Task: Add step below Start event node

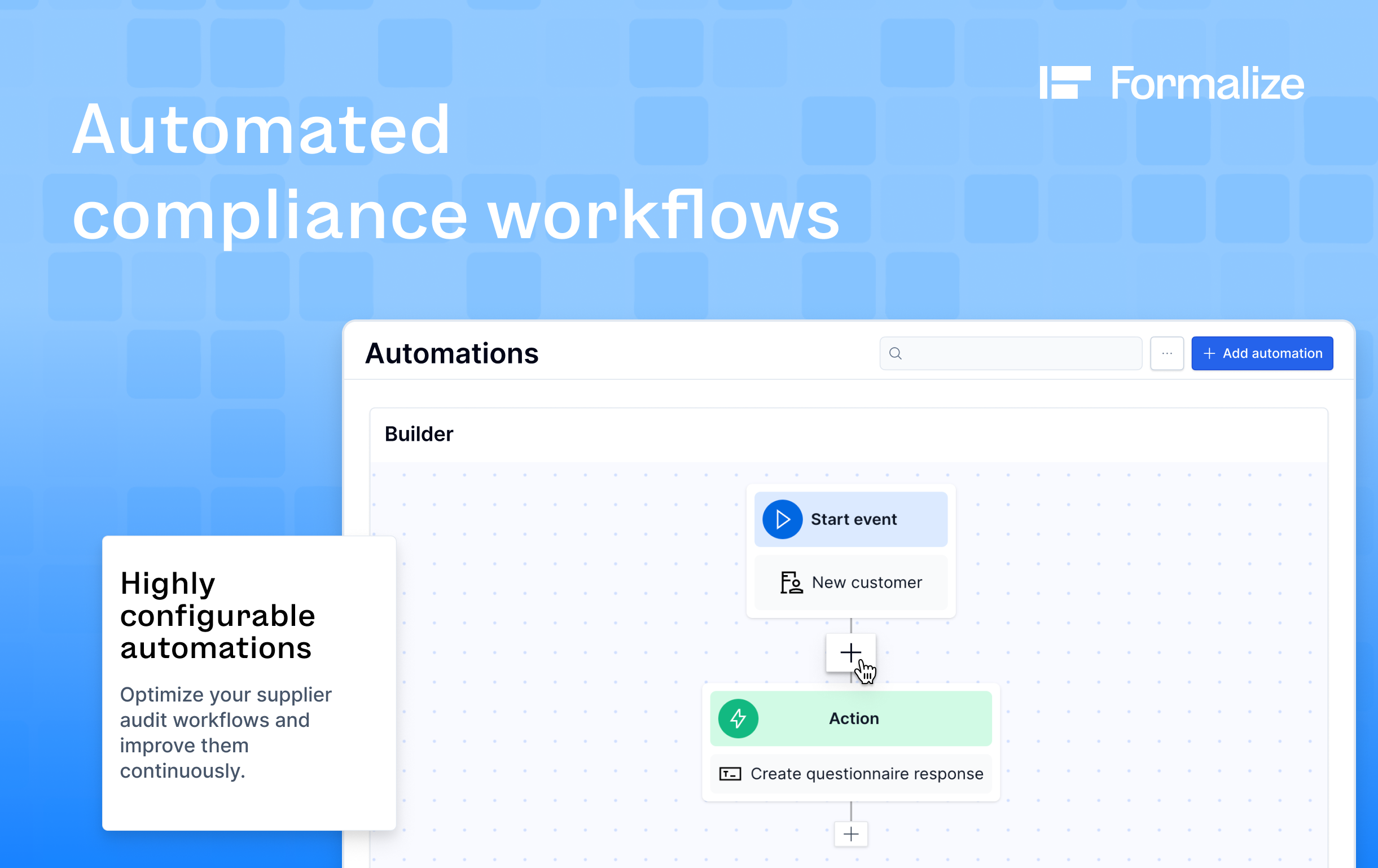Action: (x=850, y=652)
